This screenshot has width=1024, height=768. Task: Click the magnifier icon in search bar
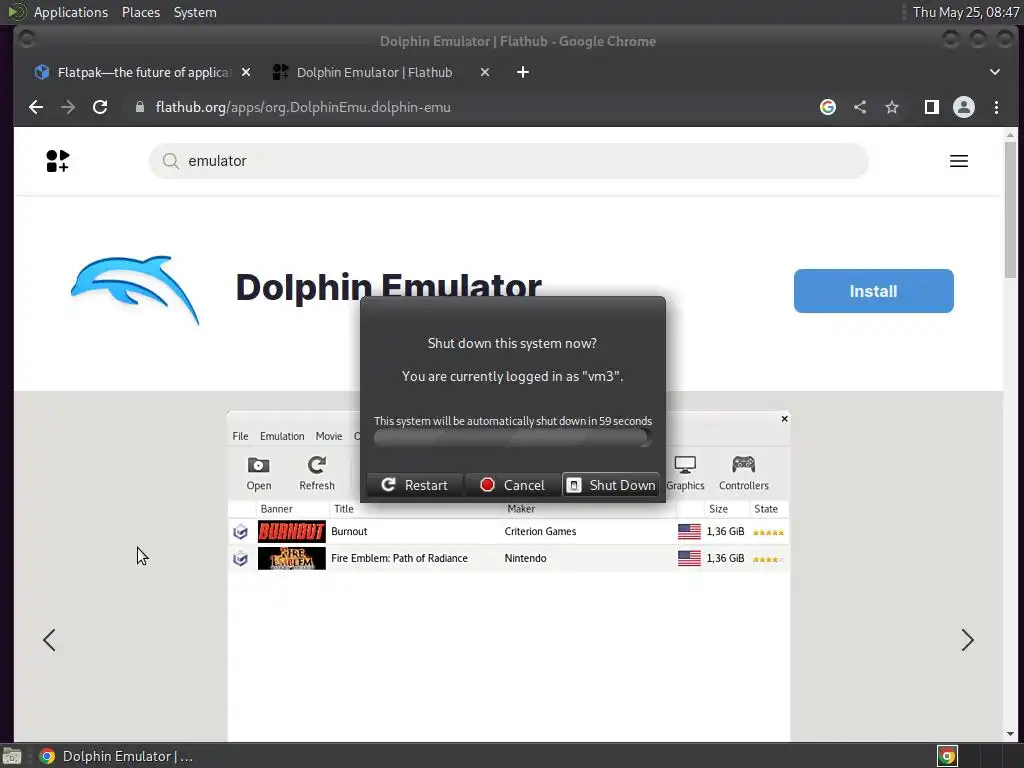[170, 161]
